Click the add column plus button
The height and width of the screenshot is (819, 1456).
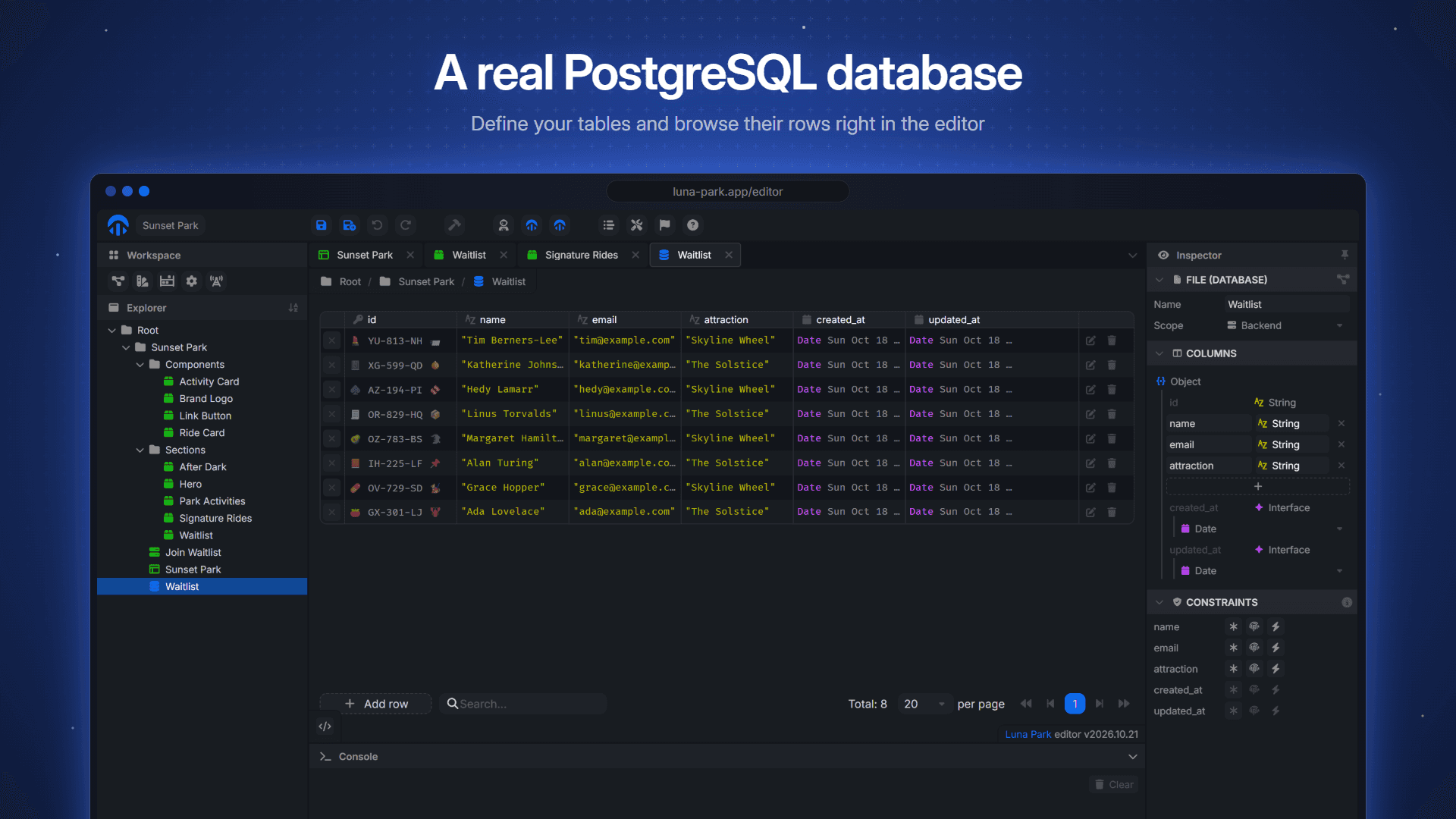1257,486
